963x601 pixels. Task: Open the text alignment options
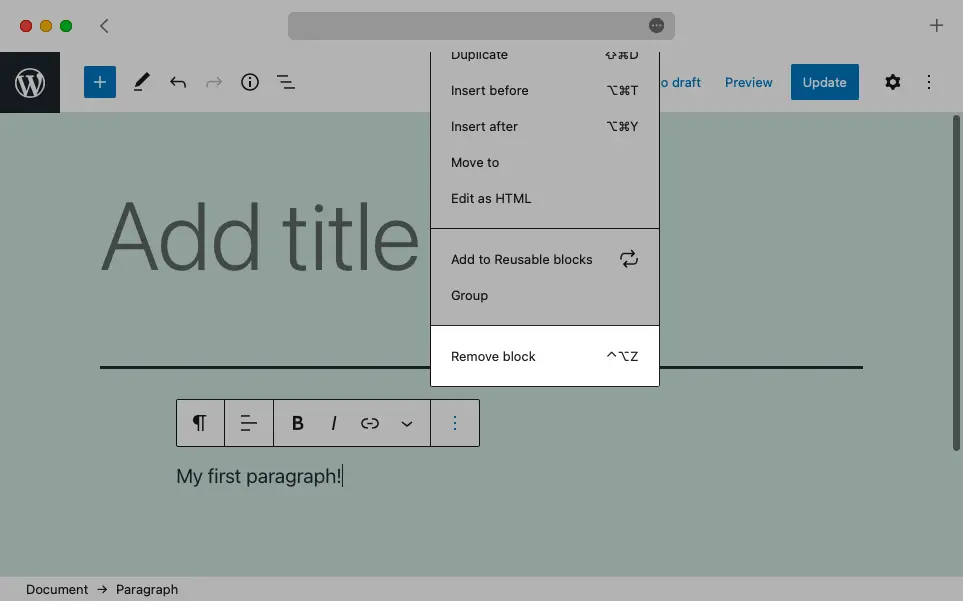click(x=249, y=423)
